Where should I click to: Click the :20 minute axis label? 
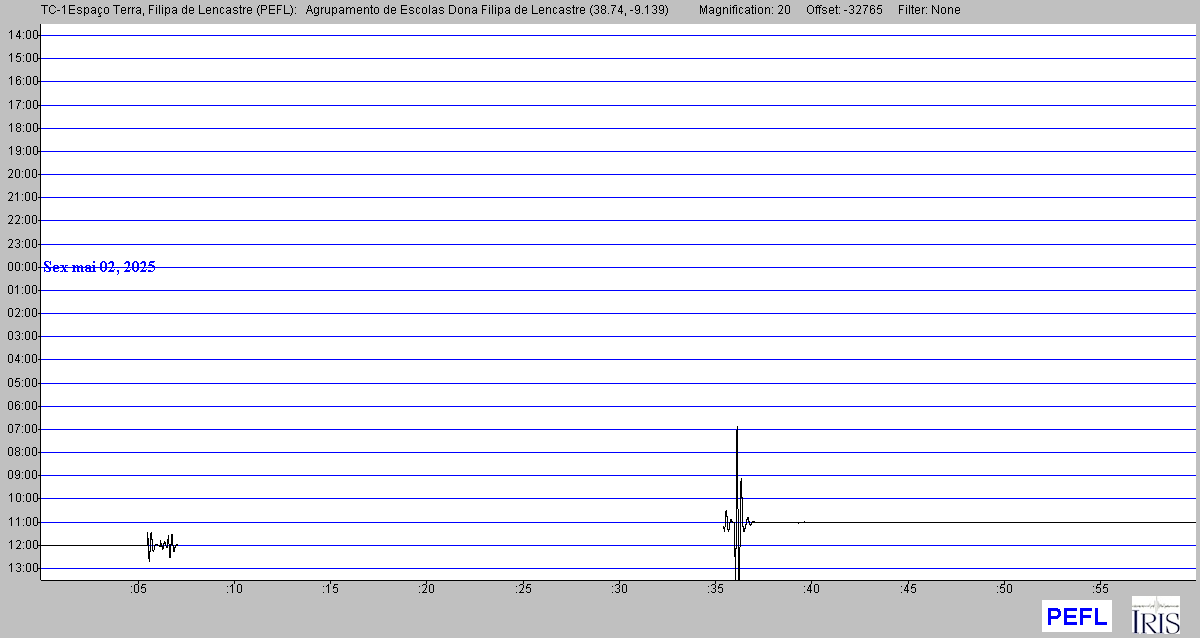point(427,589)
